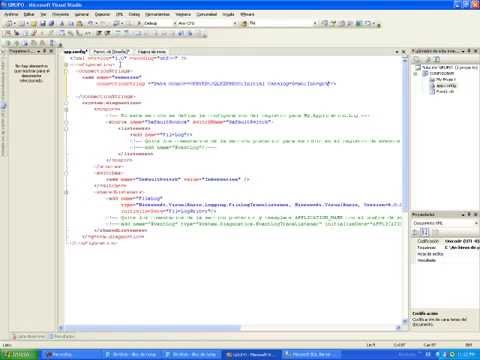Click the Paste clipboard icon

pos(79,23)
